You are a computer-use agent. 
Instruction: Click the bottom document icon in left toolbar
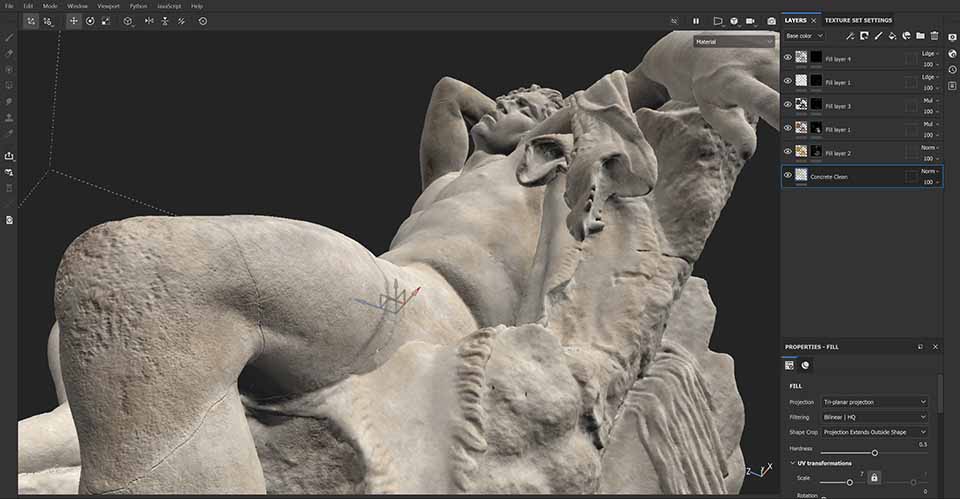point(9,220)
